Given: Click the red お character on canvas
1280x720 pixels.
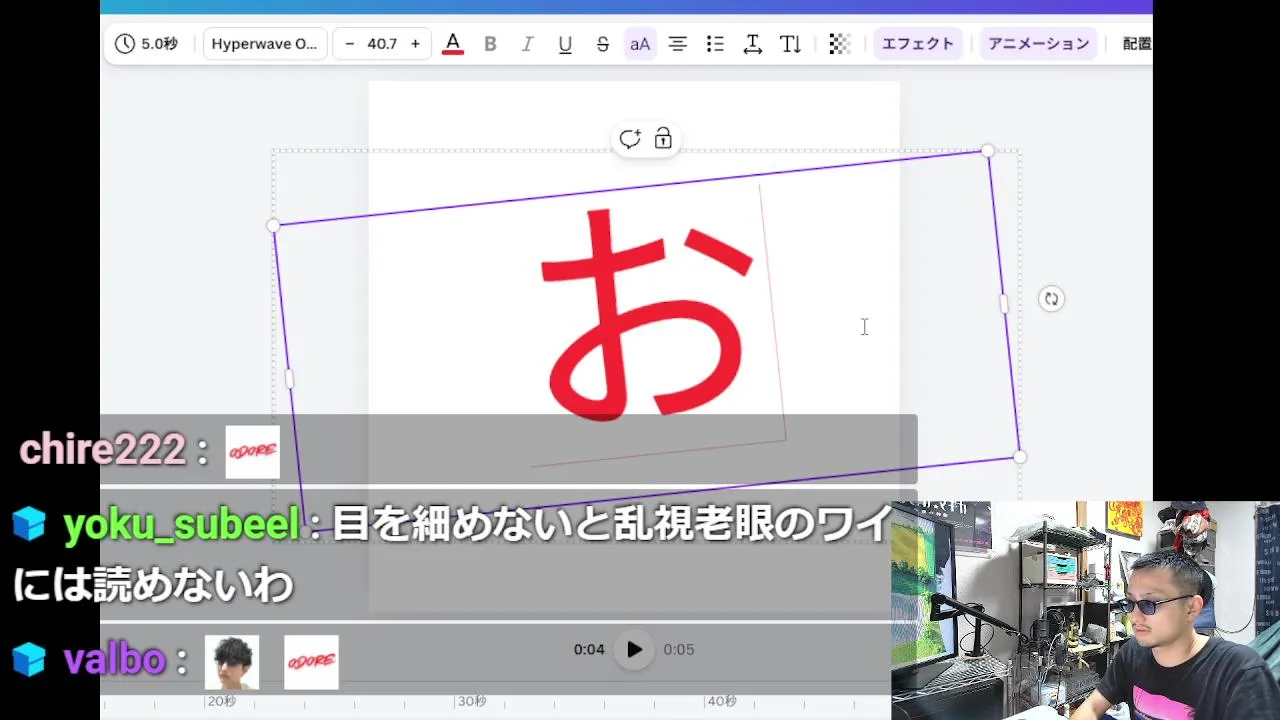Looking at the screenshot, I should point(648,315).
